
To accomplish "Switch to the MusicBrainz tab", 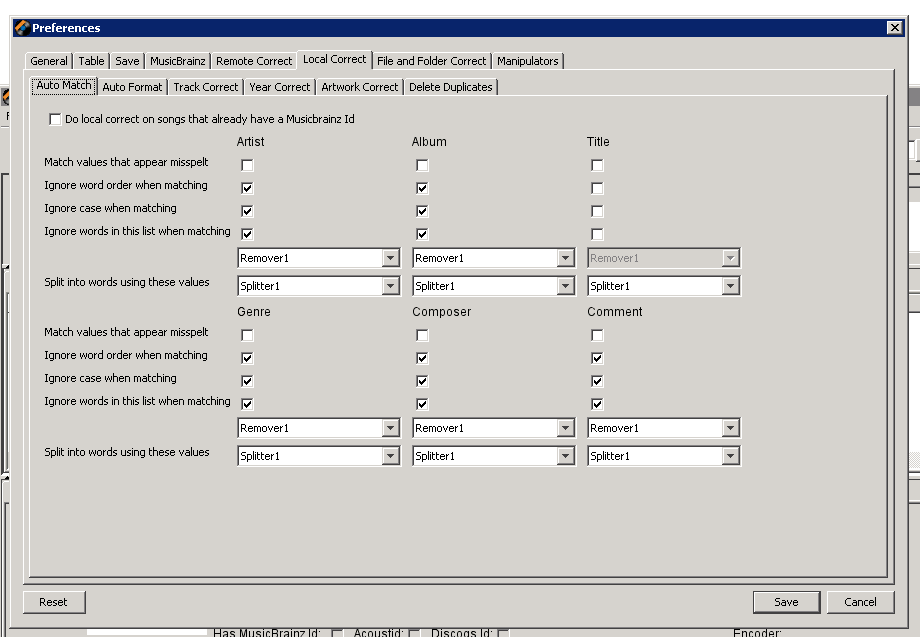I will pos(178,61).
